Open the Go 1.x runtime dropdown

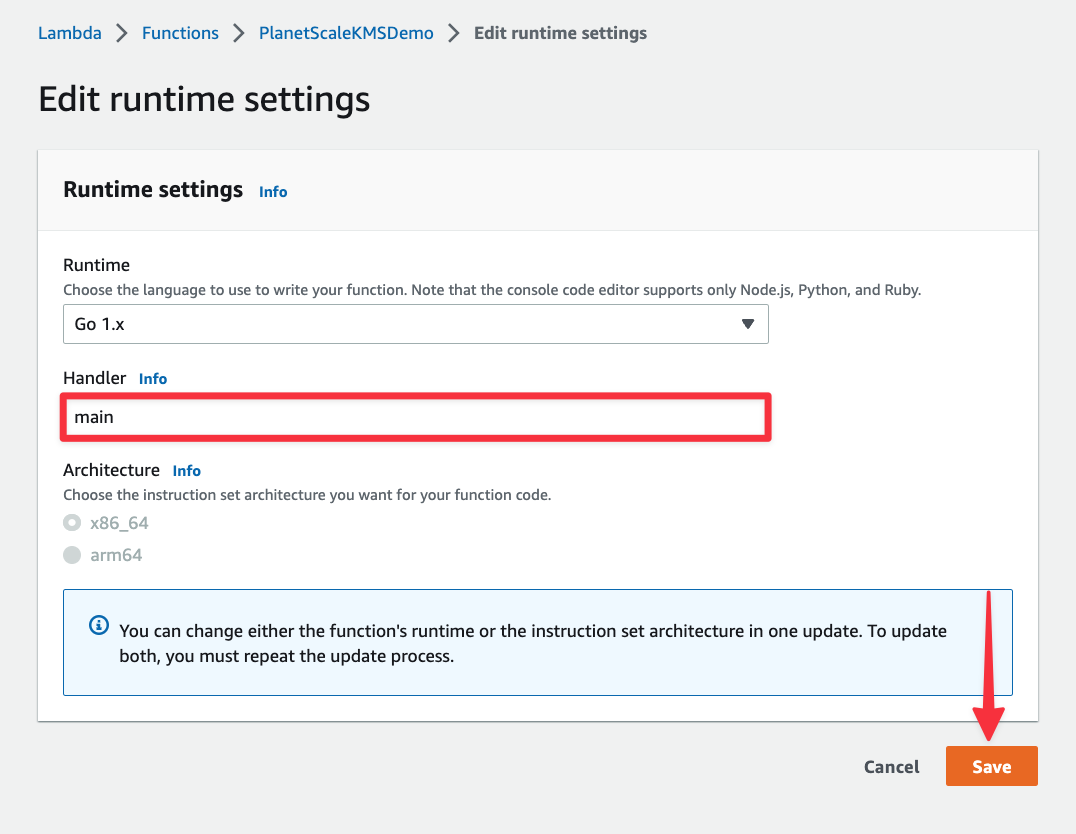pyautogui.click(x=416, y=324)
